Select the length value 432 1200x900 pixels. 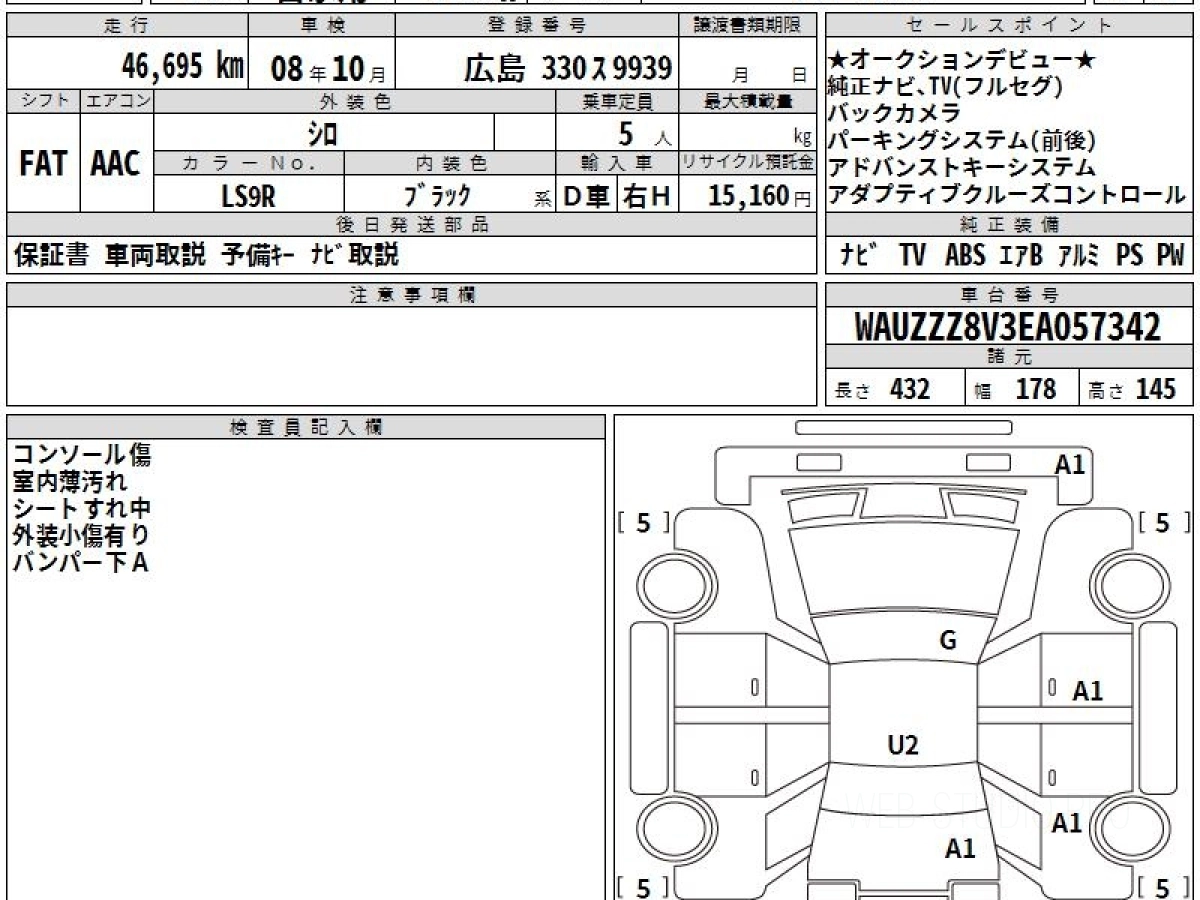point(909,389)
